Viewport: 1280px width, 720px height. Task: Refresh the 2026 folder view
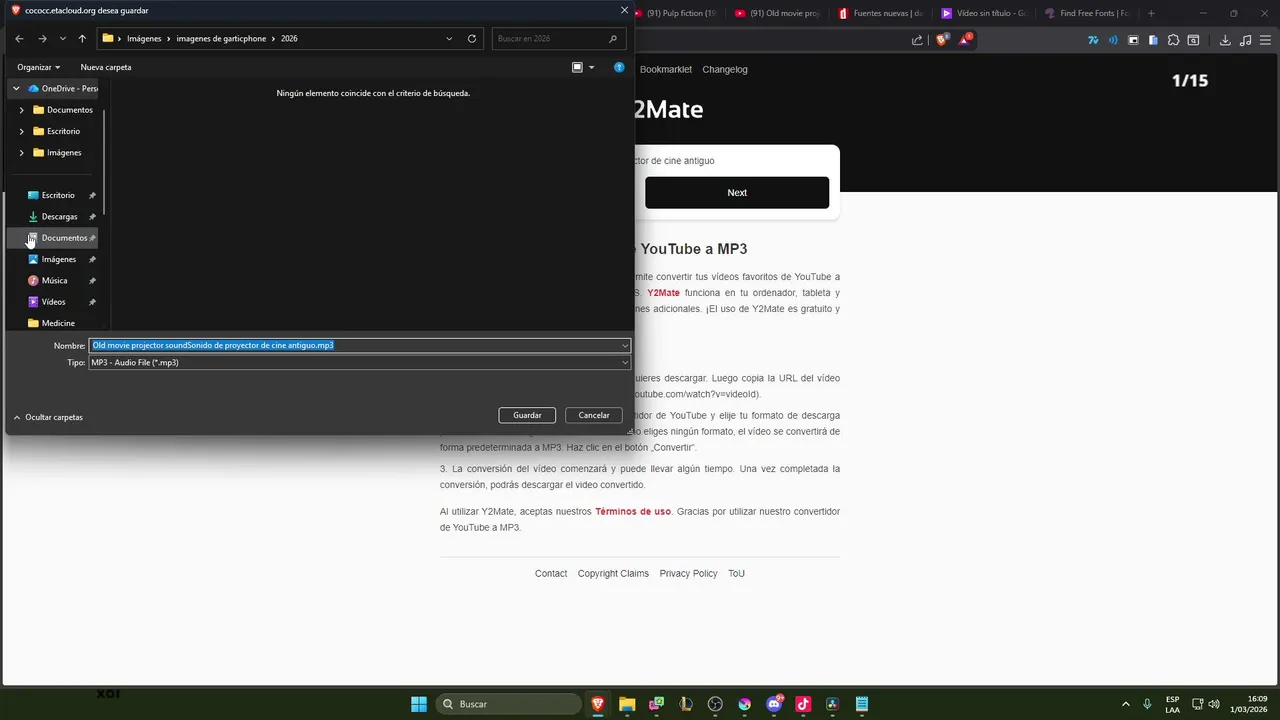472,38
